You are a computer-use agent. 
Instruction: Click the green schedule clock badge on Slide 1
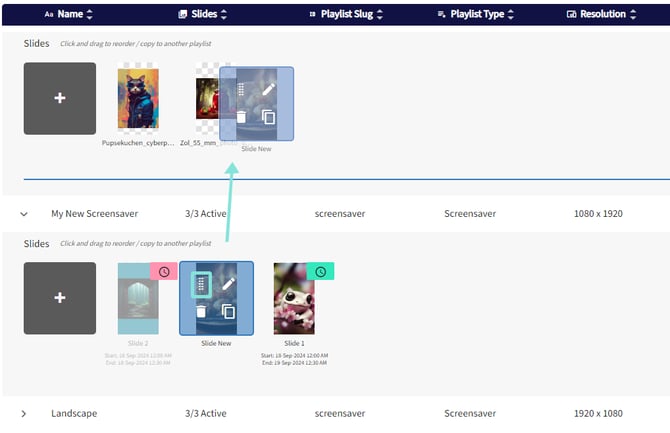point(321,271)
